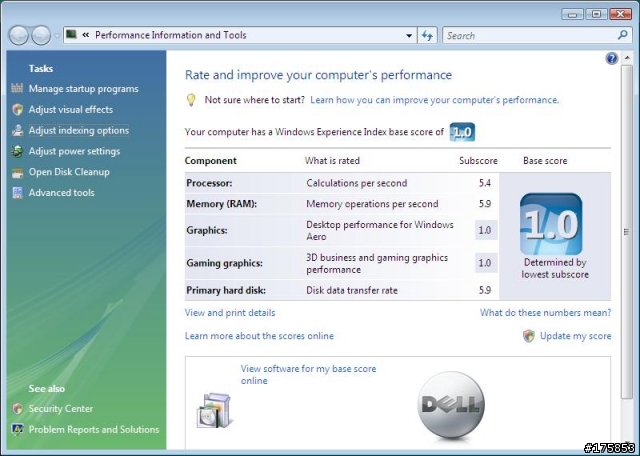Click the Subscore column header

478,161
